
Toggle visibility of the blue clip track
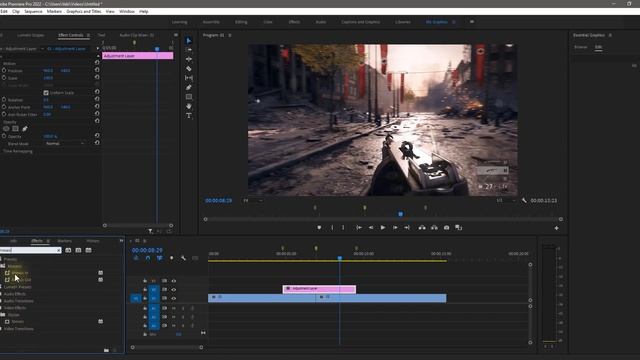174,298
